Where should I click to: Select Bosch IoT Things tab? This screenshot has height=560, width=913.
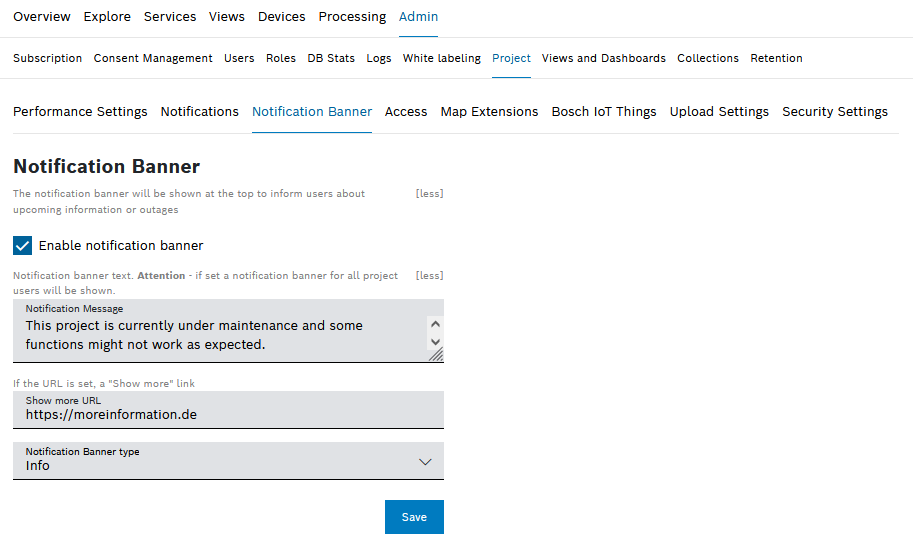click(604, 112)
